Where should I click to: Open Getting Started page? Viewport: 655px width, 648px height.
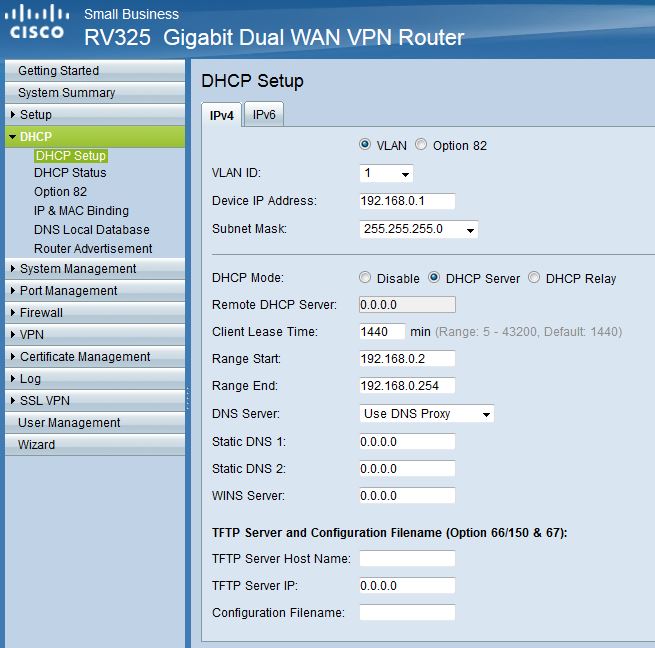coord(95,71)
